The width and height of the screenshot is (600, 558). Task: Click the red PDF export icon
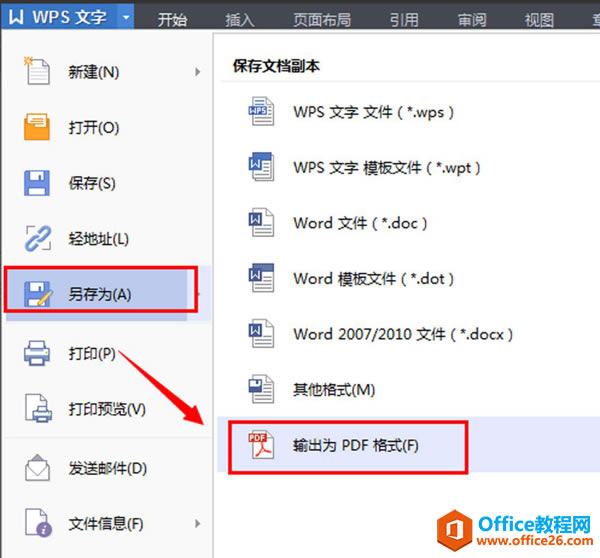(x=261, y=445)
